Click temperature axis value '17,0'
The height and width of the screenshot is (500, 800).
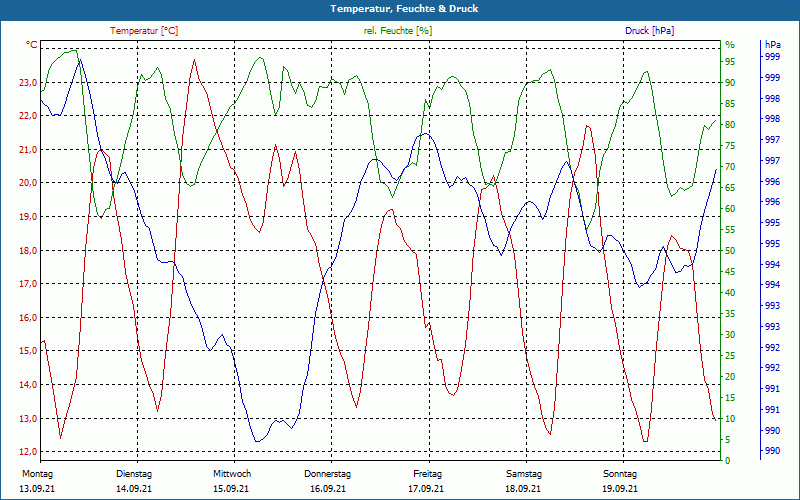28,284
